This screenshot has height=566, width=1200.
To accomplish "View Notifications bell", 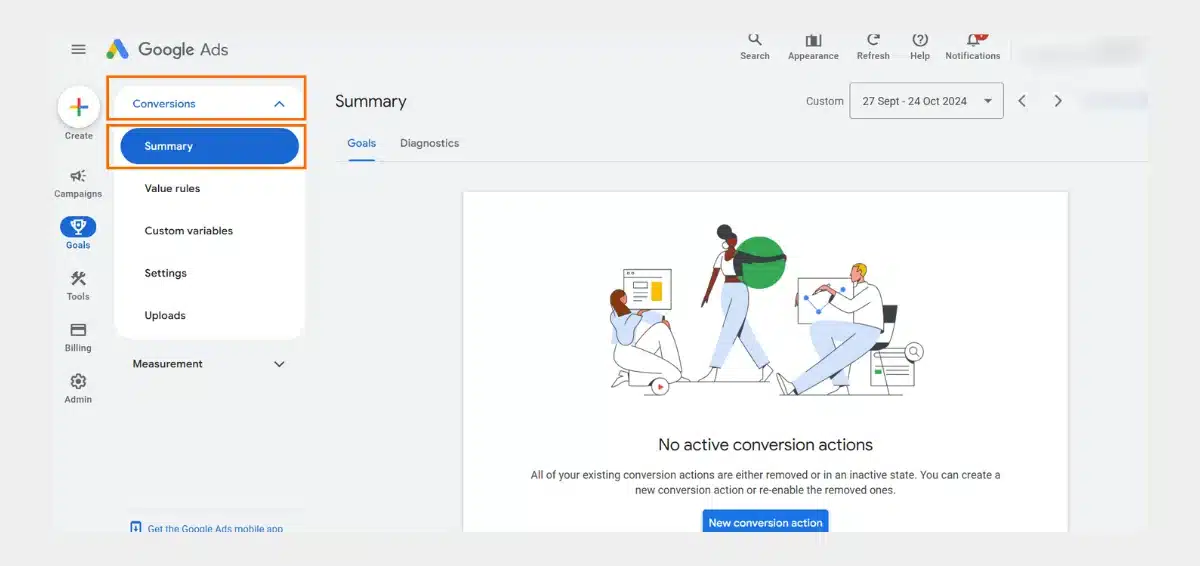I will 973,46.
